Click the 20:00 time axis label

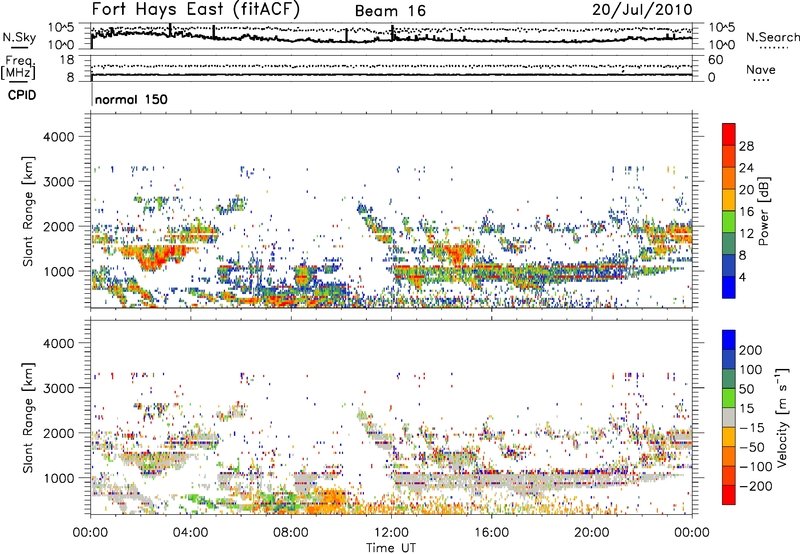click(x=591, y=533)
